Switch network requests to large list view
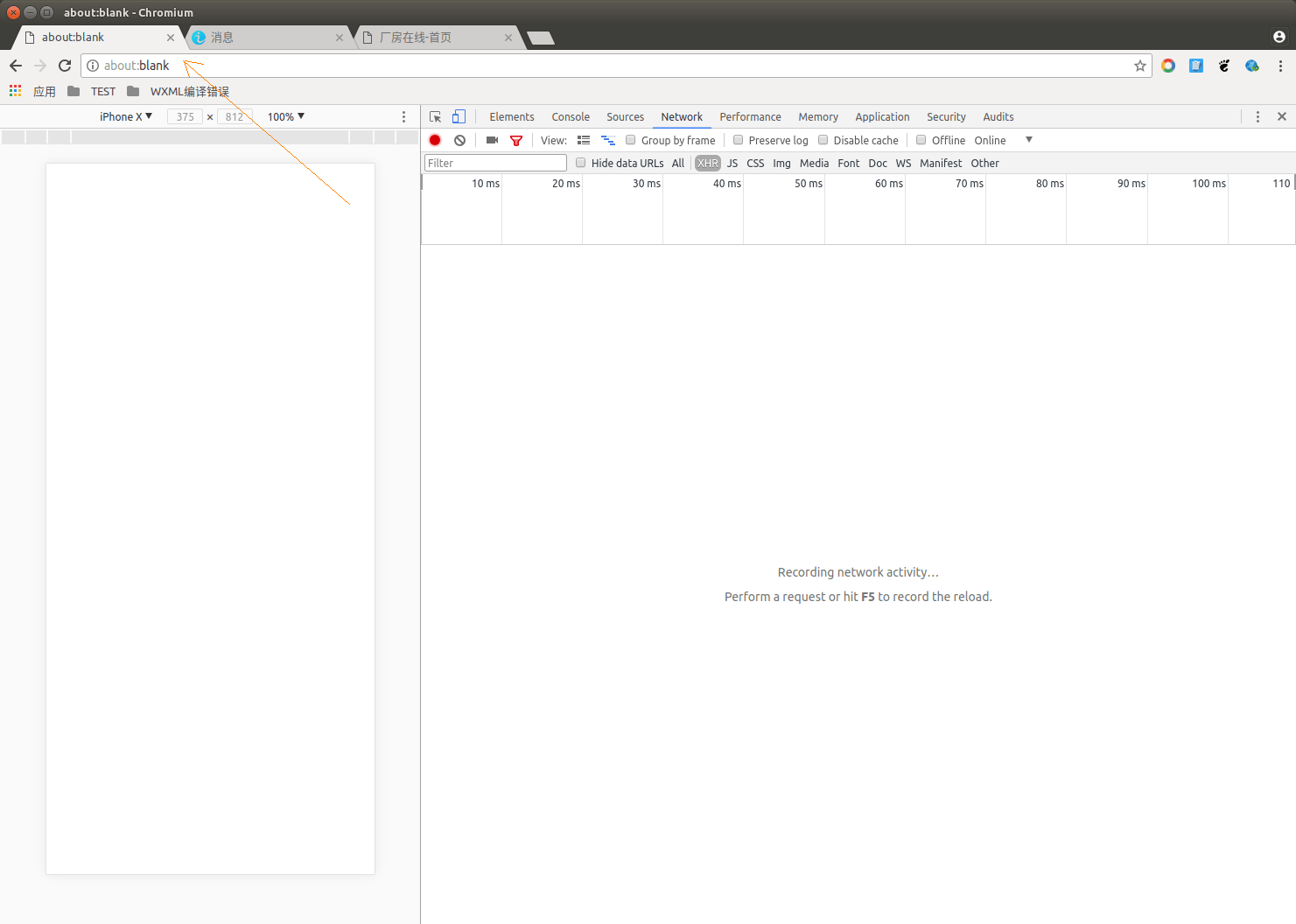 click(x=583, y=140)
